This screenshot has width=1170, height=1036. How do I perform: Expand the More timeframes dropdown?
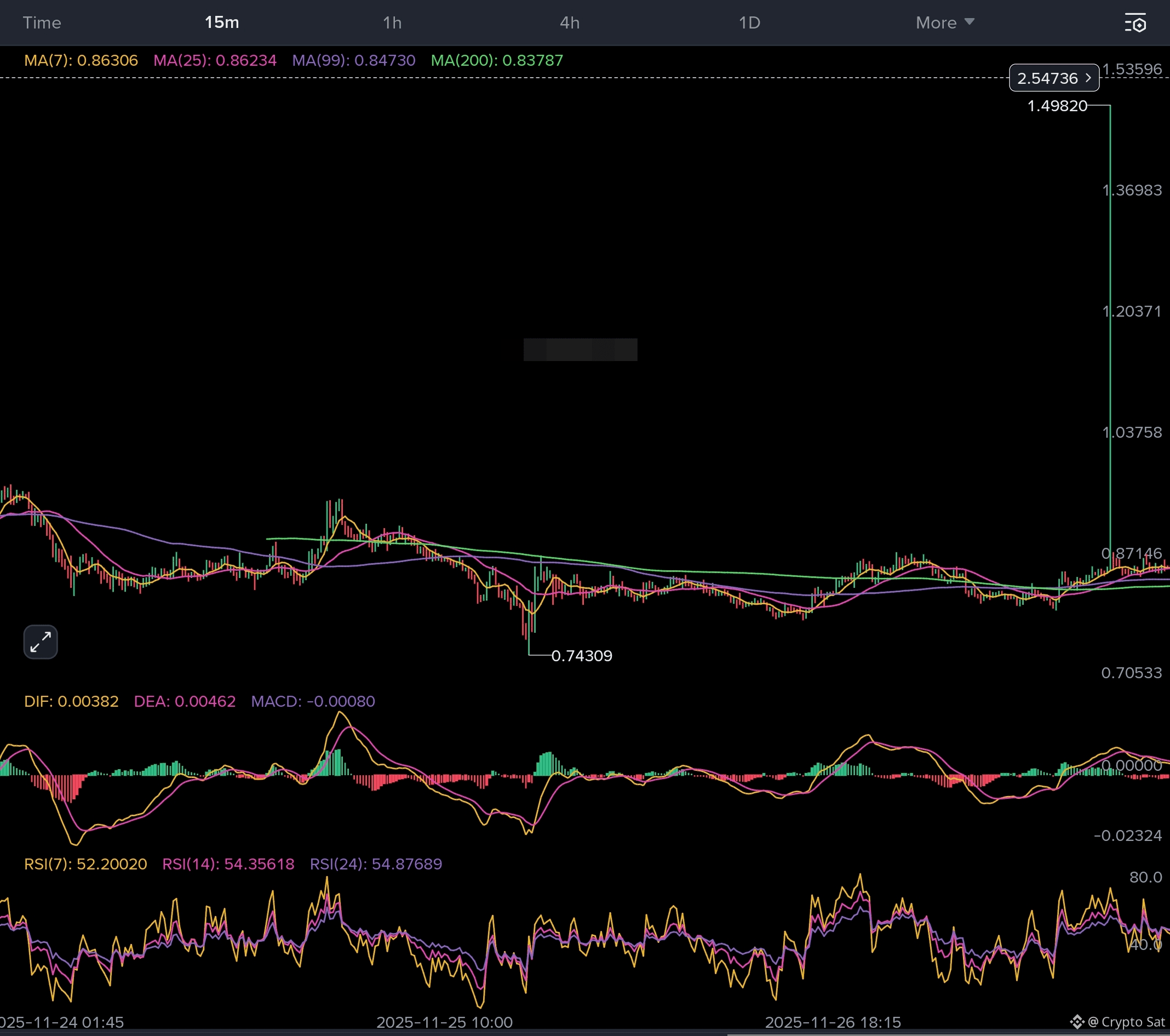(x=936, y=23)
